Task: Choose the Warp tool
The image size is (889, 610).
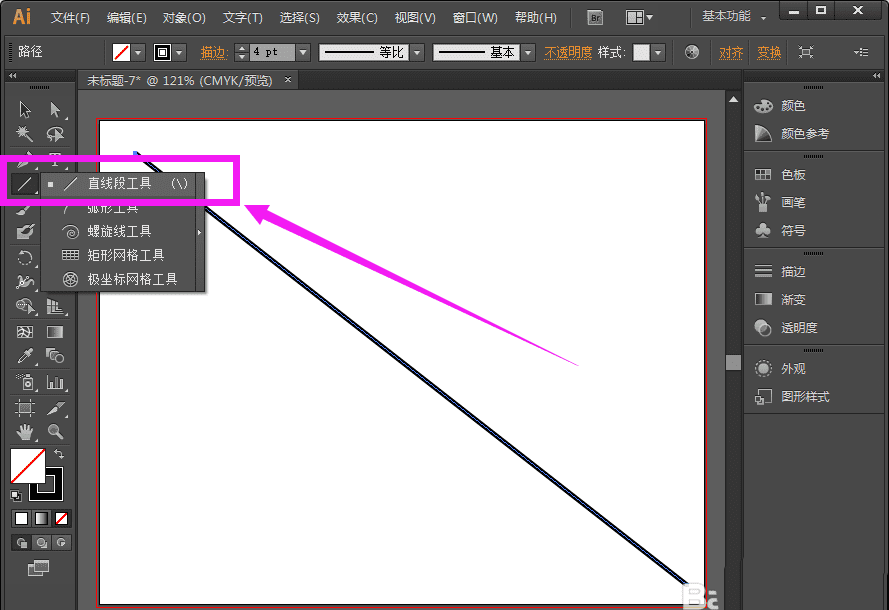Action: (x=24, y=282)
